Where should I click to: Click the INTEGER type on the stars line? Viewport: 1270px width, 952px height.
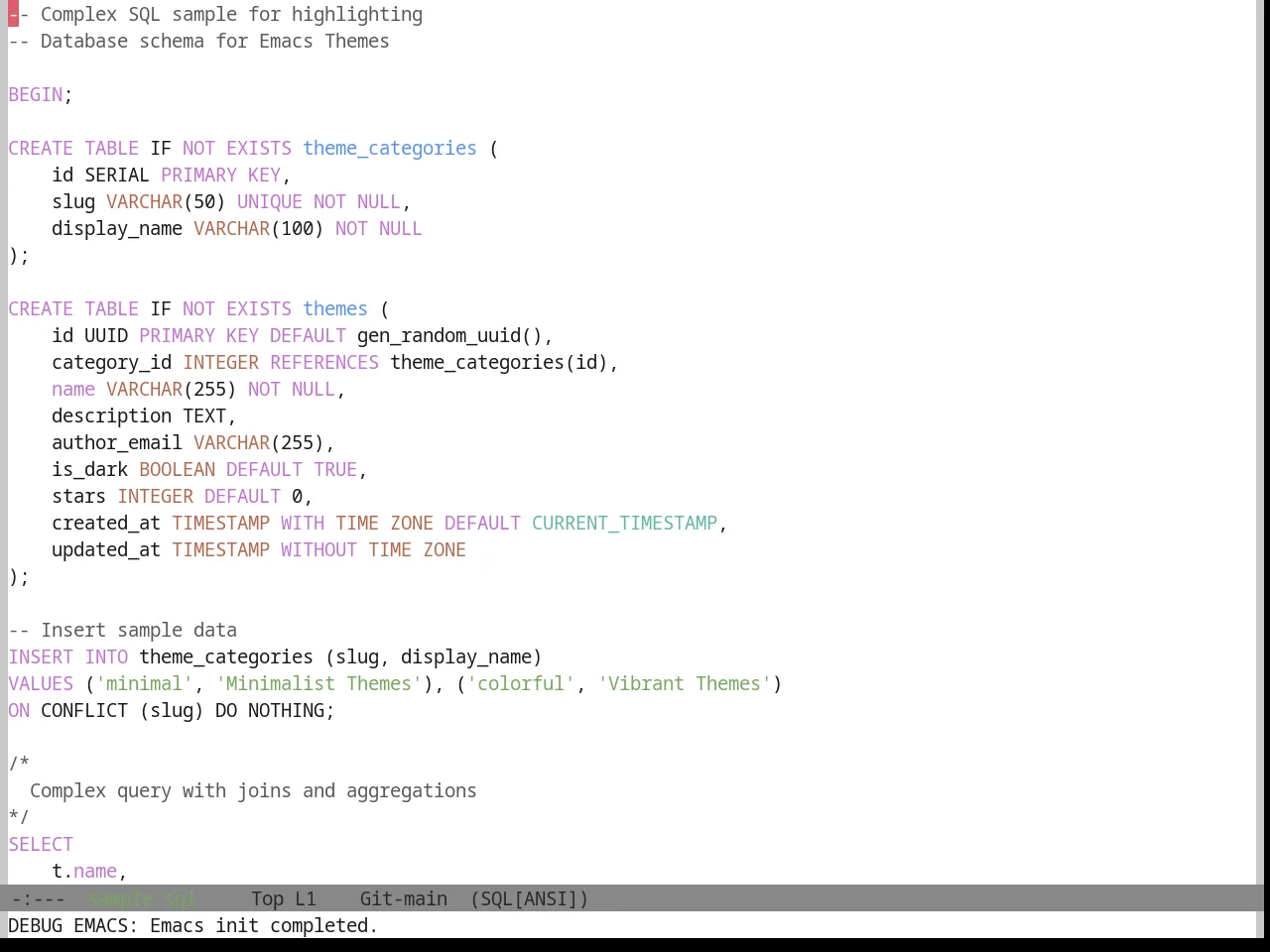[x=155, y=496]
